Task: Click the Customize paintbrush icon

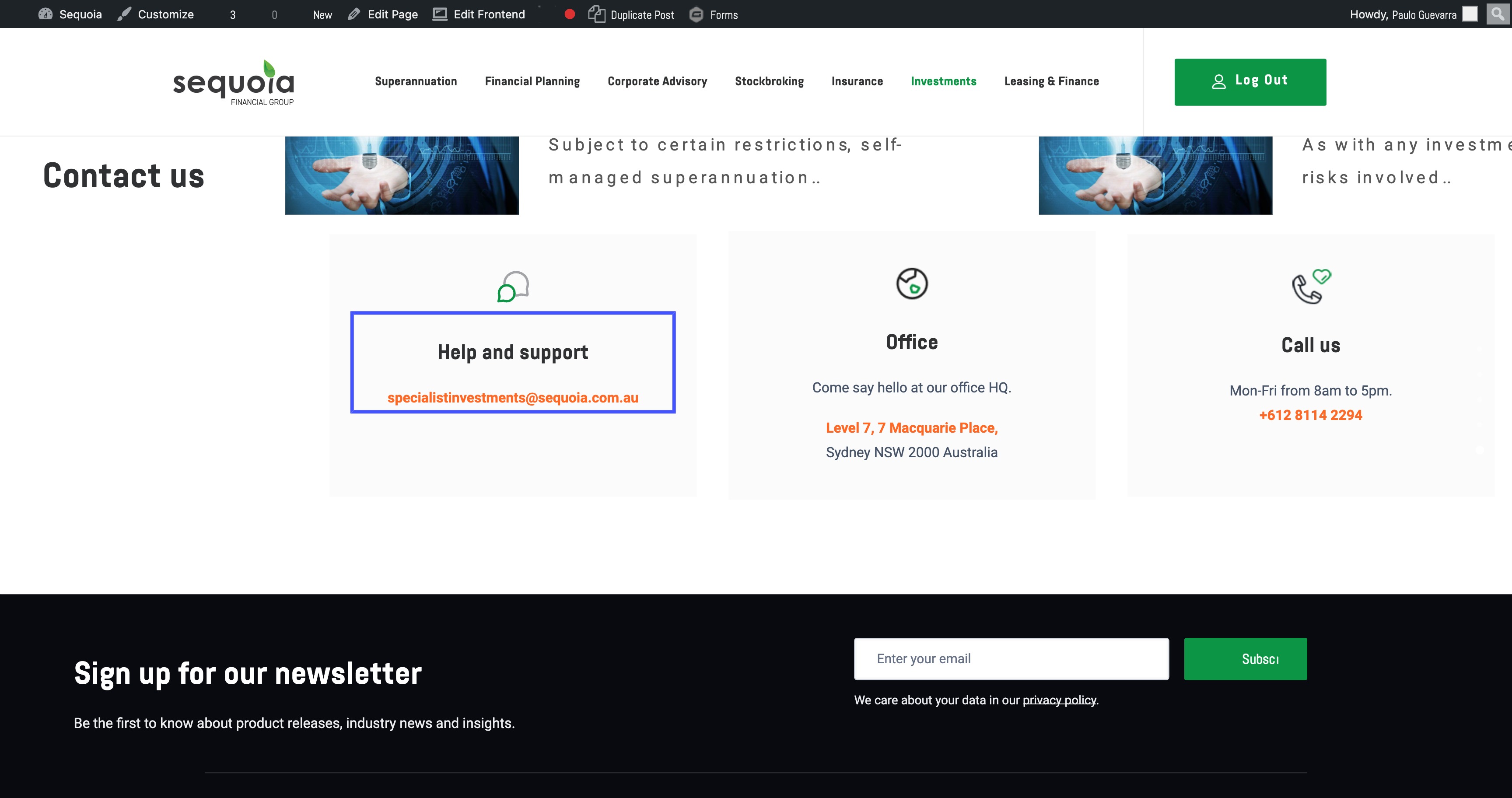Action: [x=124, y=14]
